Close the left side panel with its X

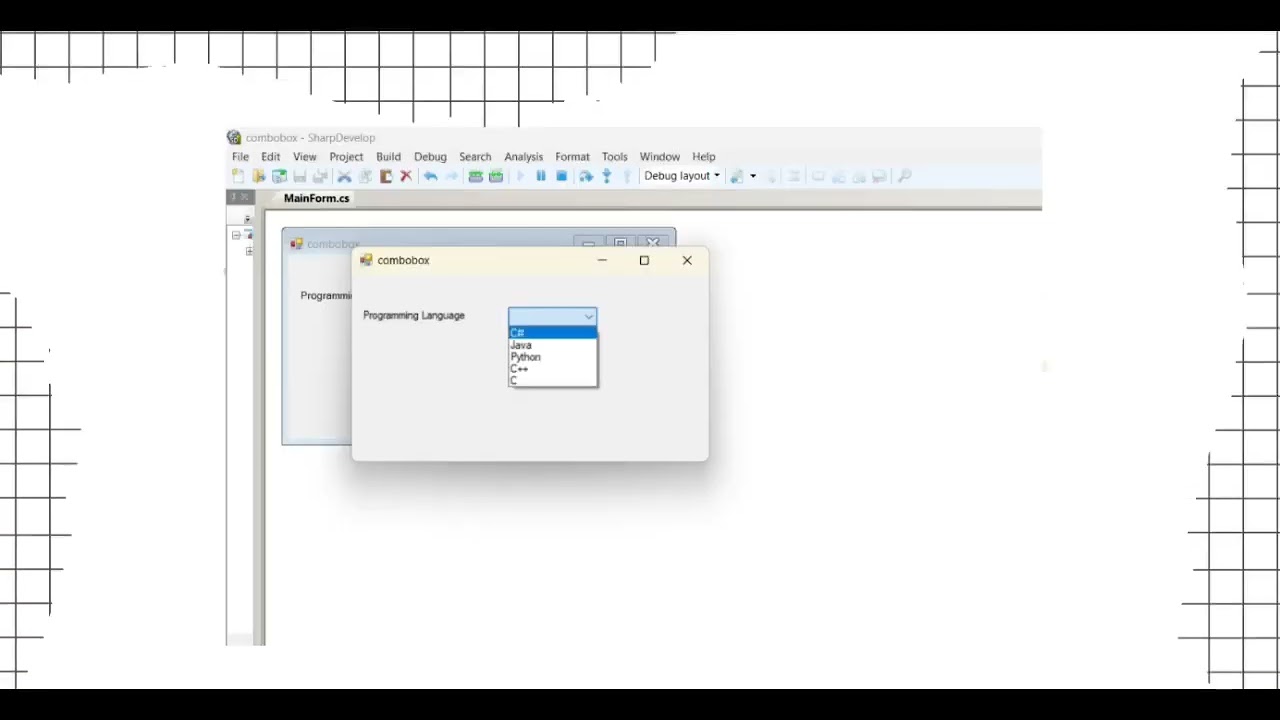[243, 197]
